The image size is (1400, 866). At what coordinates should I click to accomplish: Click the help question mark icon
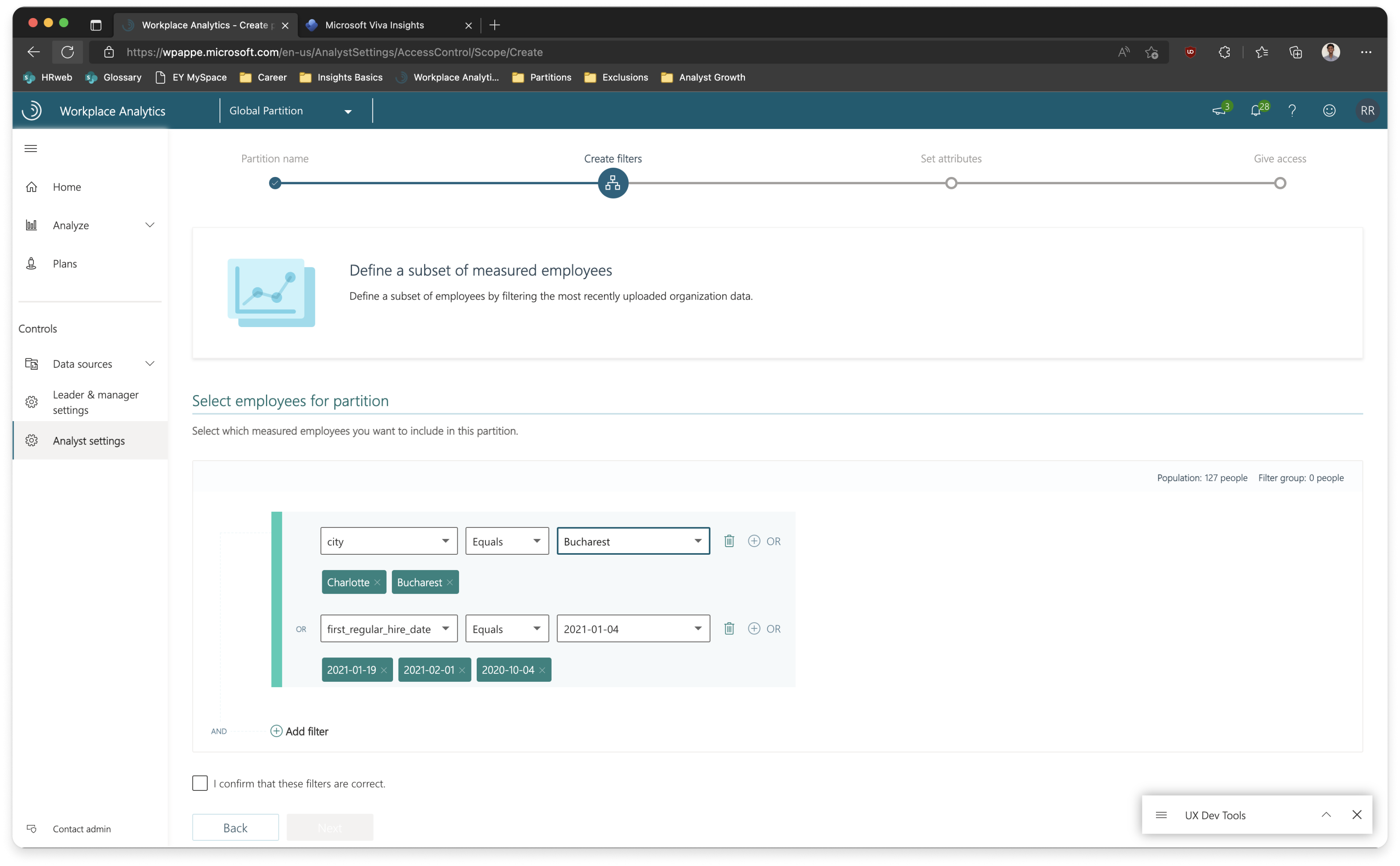(x=1292, y=110)
